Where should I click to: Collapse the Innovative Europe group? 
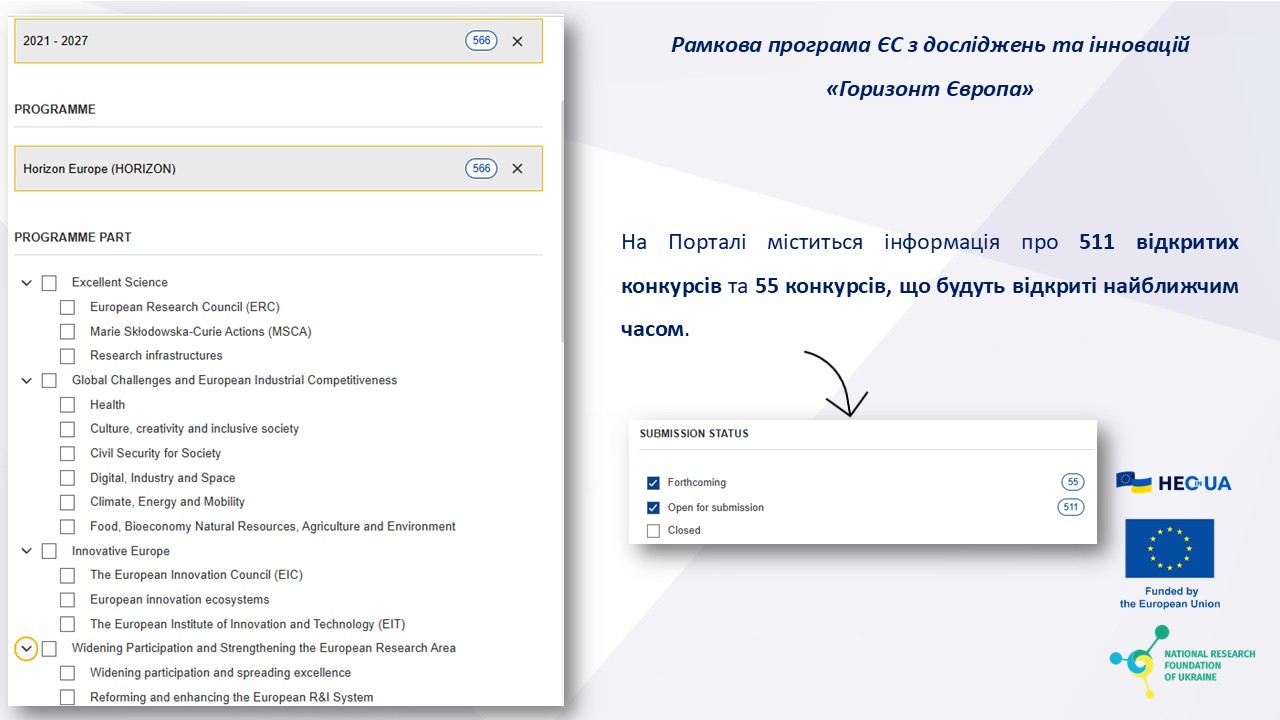click(x=27, y=551)
